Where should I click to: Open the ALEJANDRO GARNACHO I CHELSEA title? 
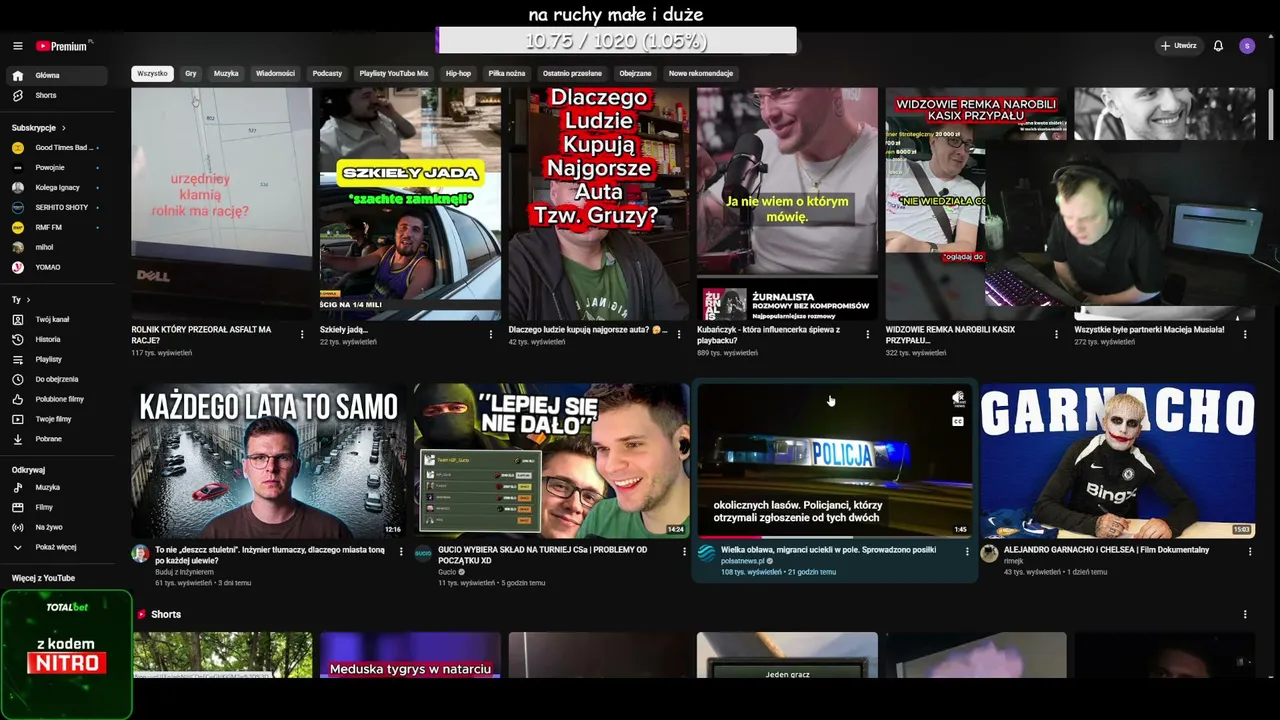[1106, 550]
